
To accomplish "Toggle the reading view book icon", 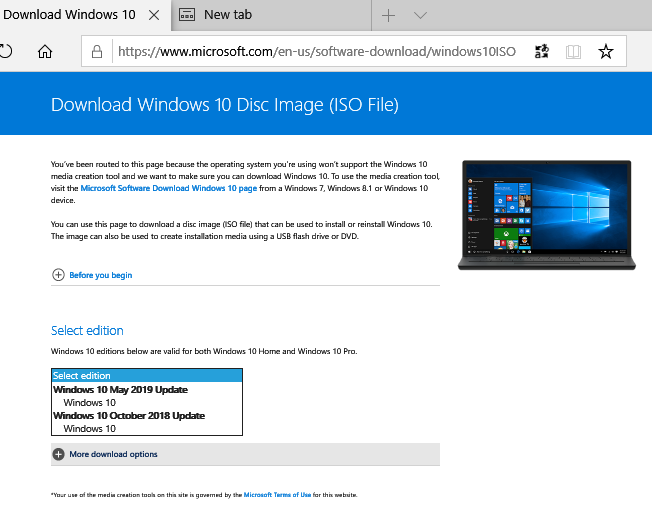I will [x=573, y=52].
